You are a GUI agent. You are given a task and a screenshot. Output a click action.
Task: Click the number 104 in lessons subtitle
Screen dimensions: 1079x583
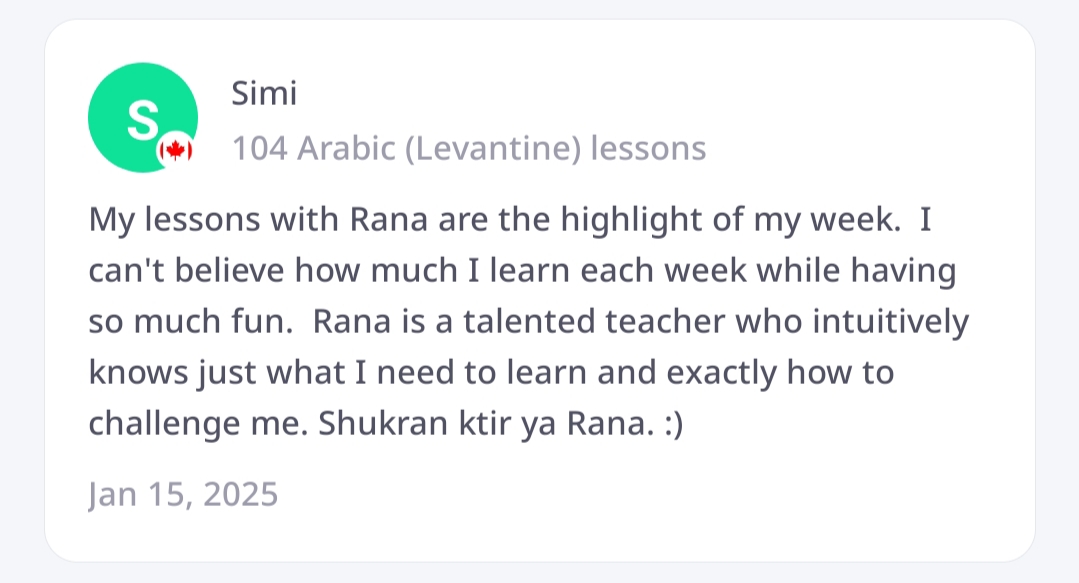tap(260, 149)
